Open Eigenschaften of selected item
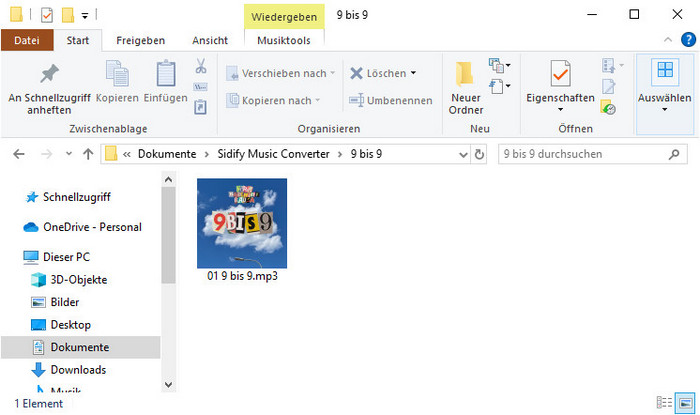The height and width of the screenshot is (415, 700). pos(560,82)
